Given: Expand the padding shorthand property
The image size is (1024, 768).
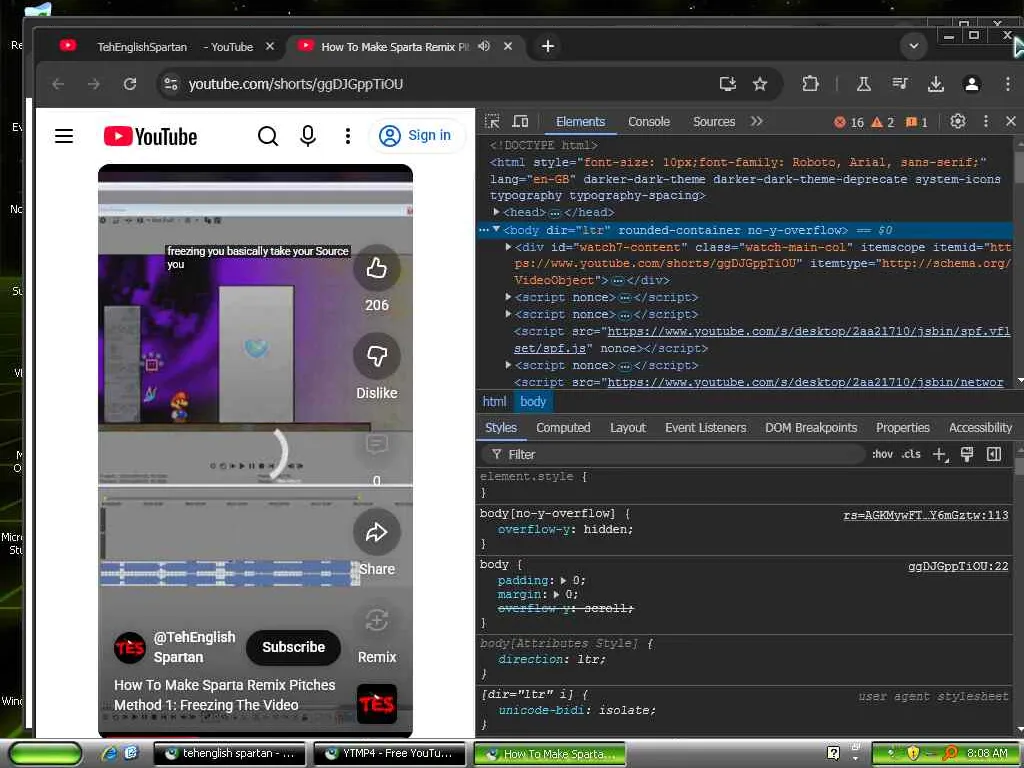Looking at the screenshot, I should coord(563,580).
